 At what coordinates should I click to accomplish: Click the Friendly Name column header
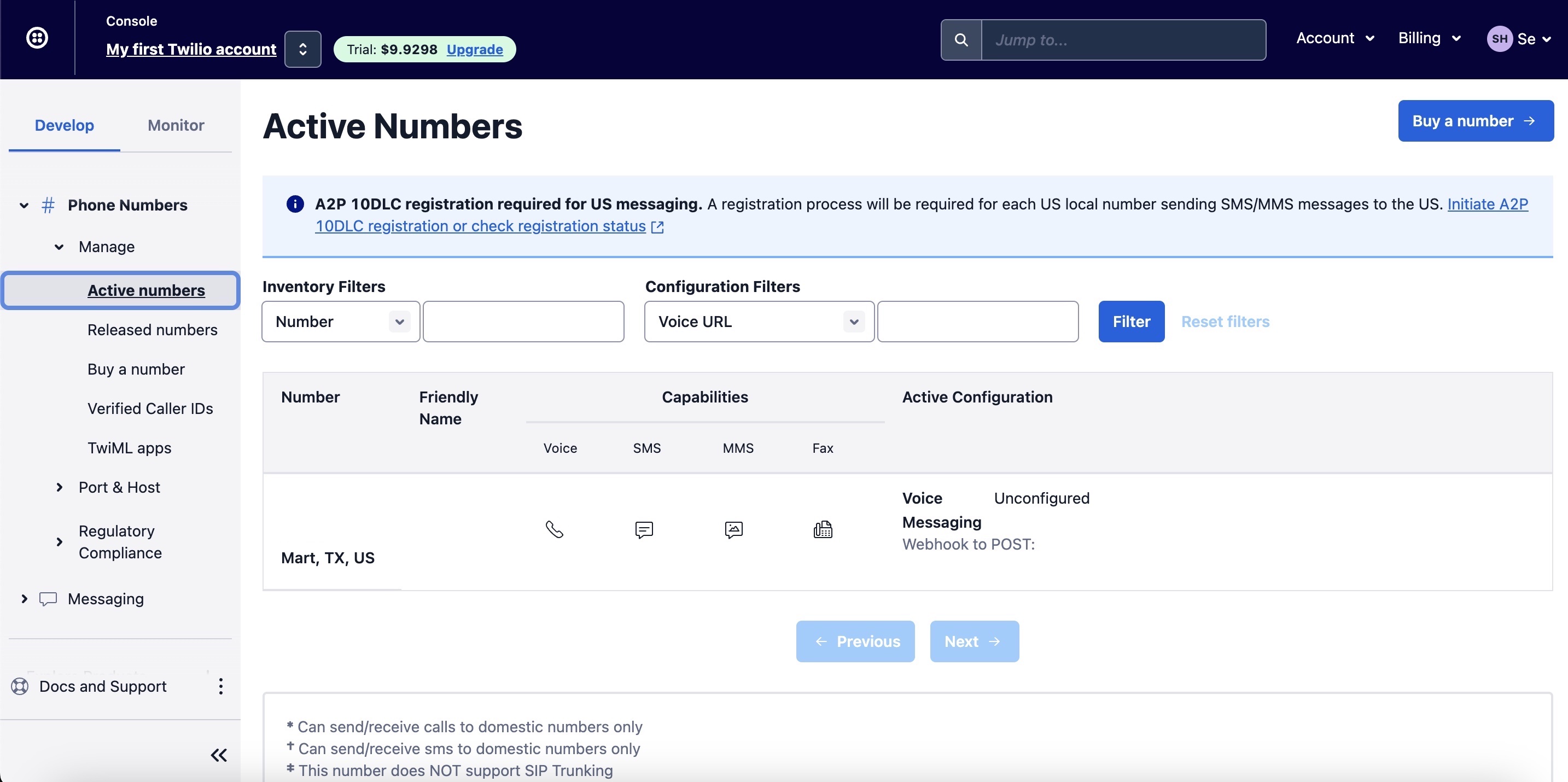click(x=448, y=408)
